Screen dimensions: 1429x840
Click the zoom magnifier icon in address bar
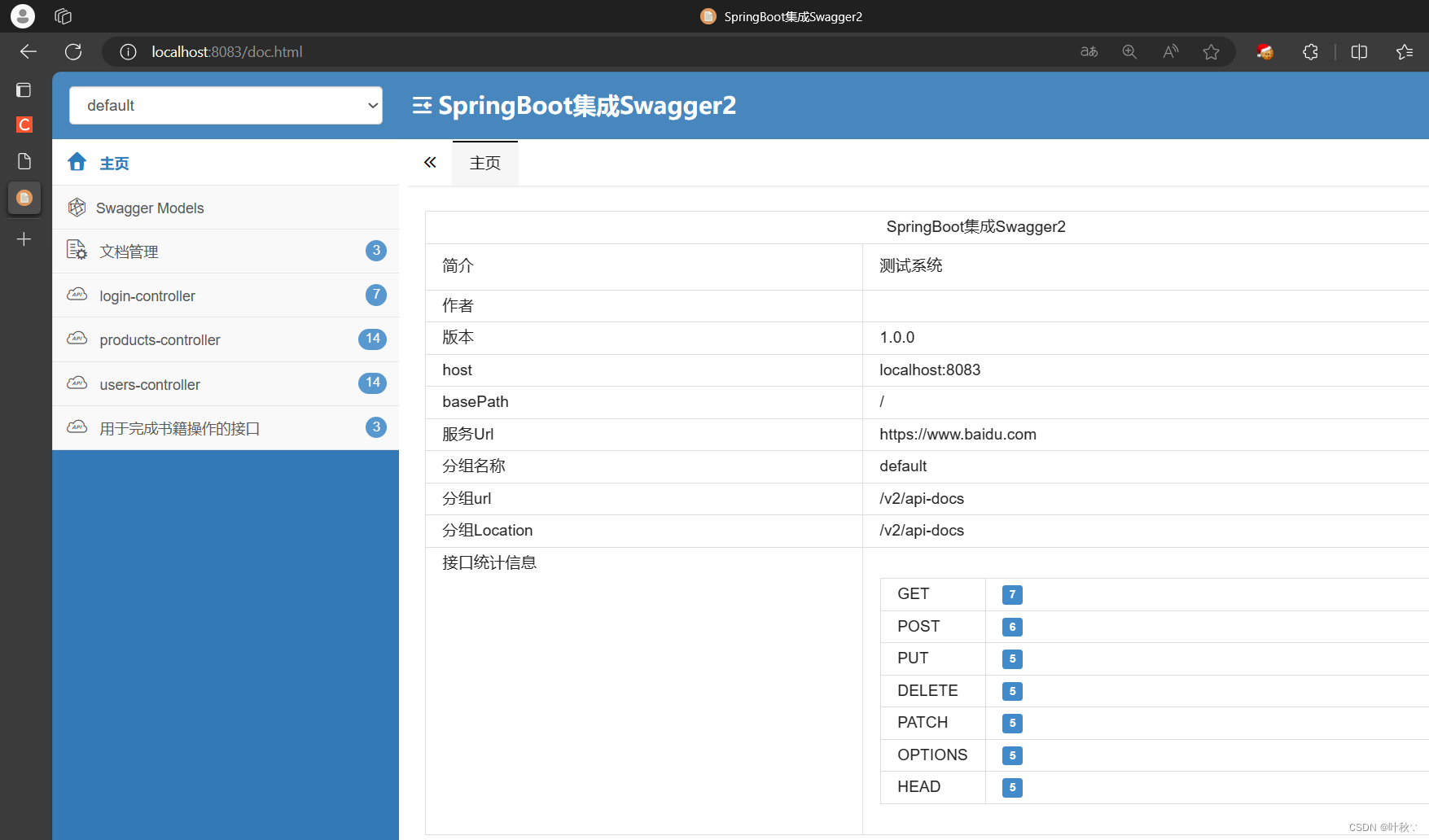coord(1129,52)
